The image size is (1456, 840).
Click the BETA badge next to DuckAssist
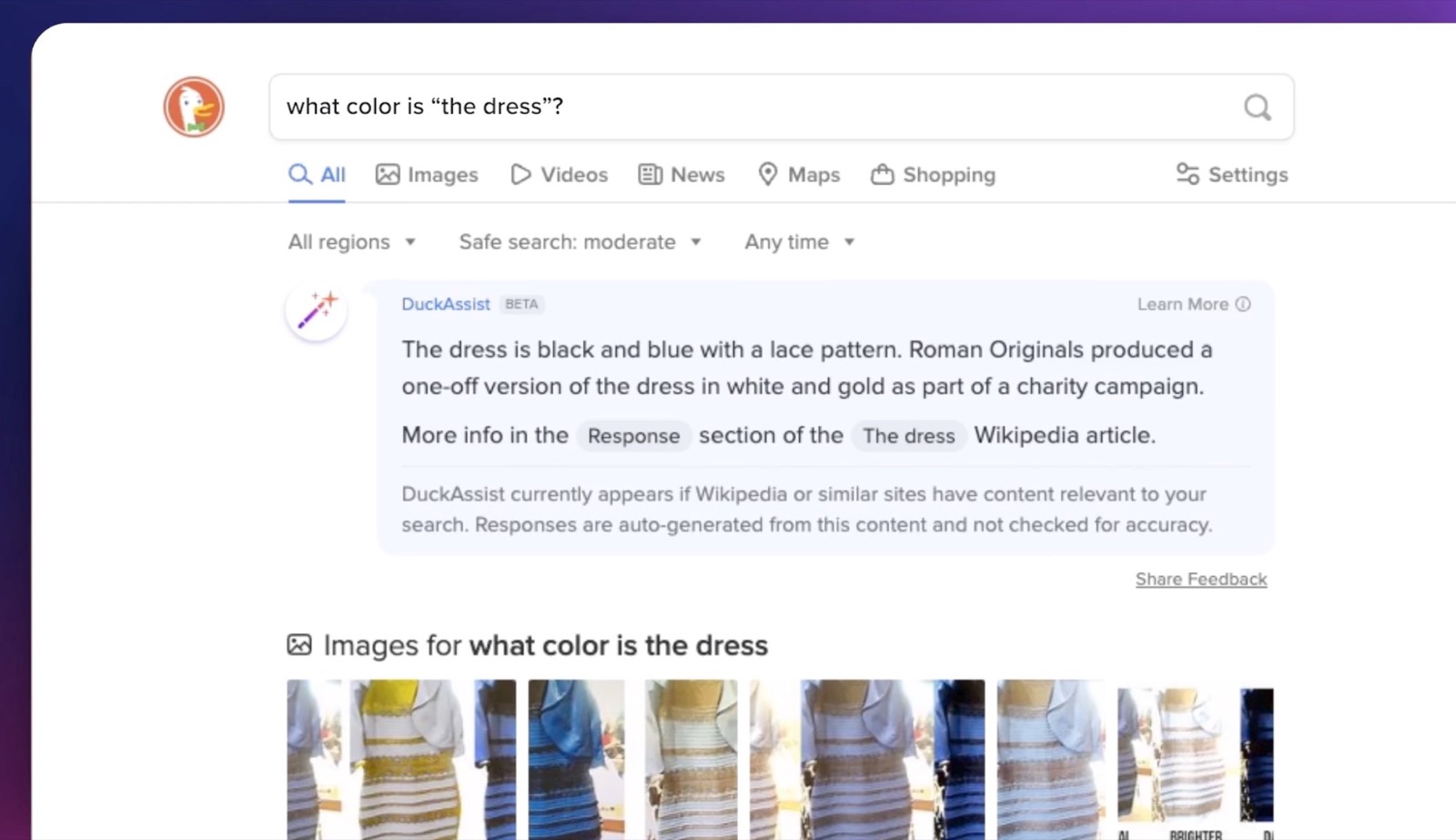521,304
